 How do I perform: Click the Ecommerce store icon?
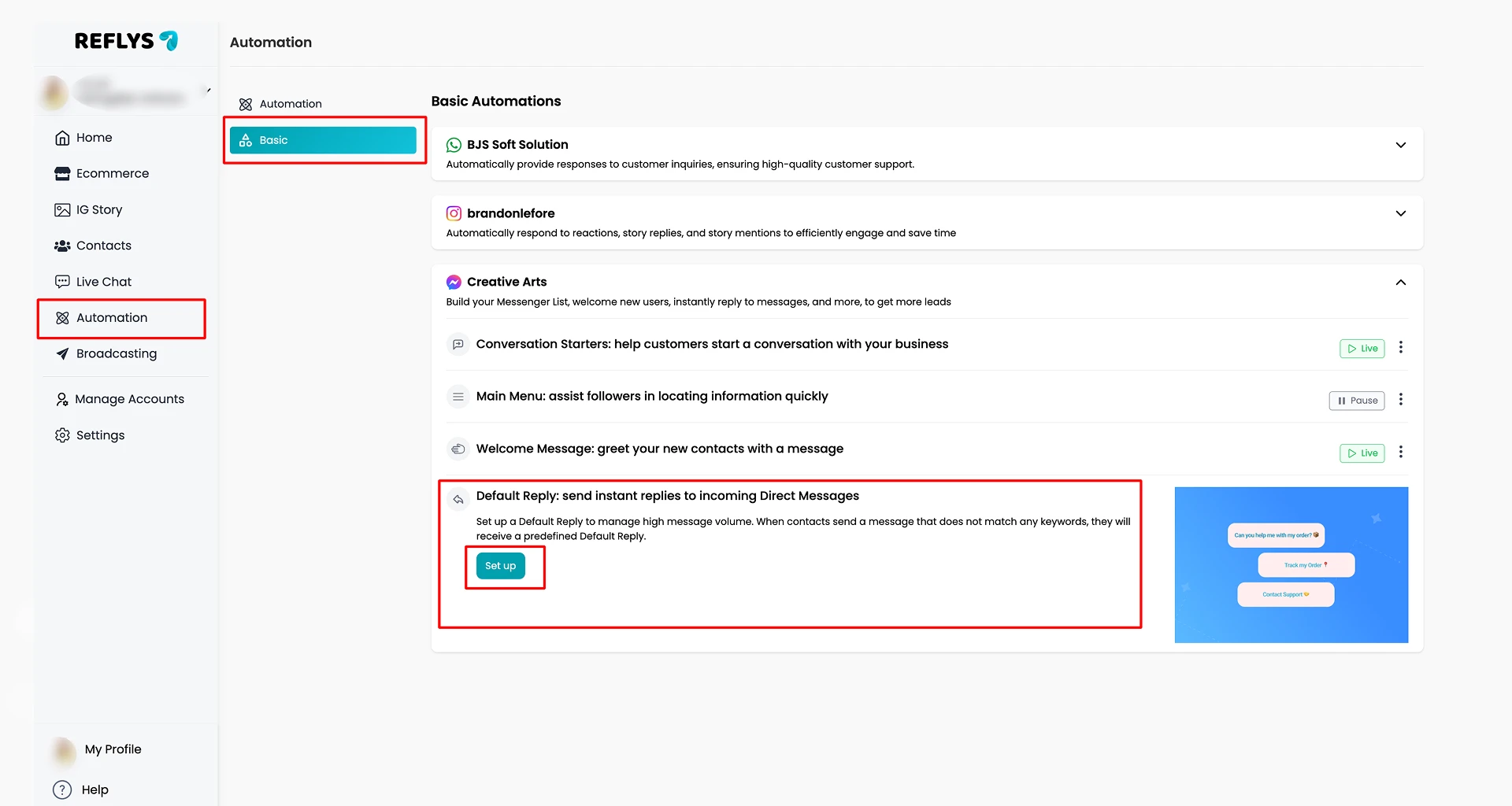(62, 174)
